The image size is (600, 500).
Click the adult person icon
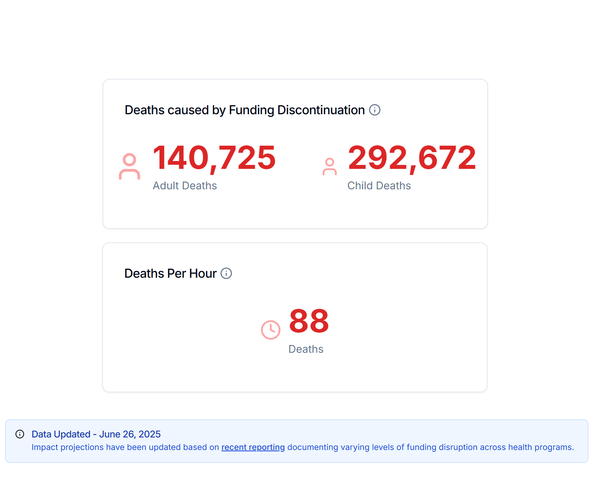click(x=129, y=166)
